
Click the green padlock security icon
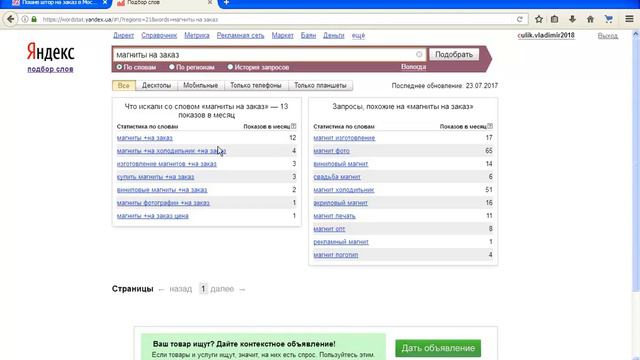34,19
